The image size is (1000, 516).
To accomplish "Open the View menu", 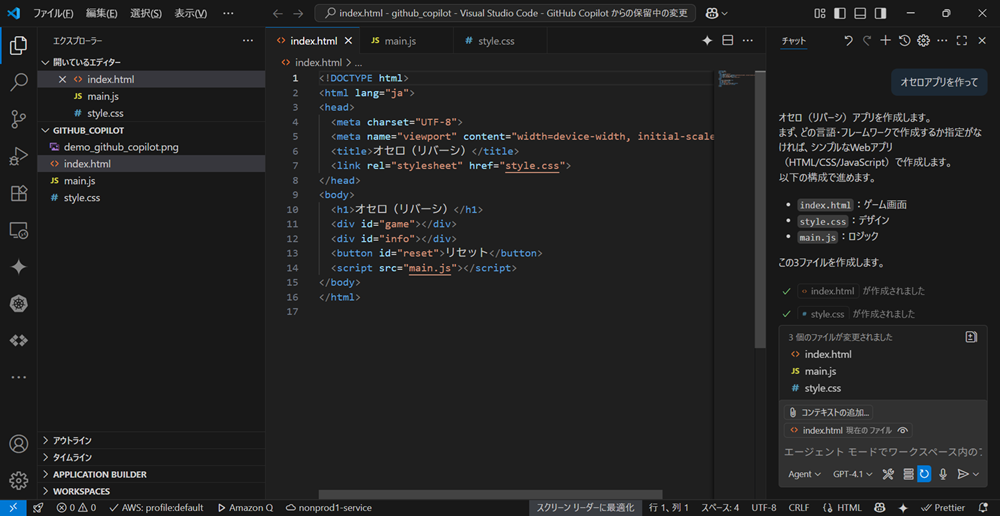I will (x=190, y=13).
